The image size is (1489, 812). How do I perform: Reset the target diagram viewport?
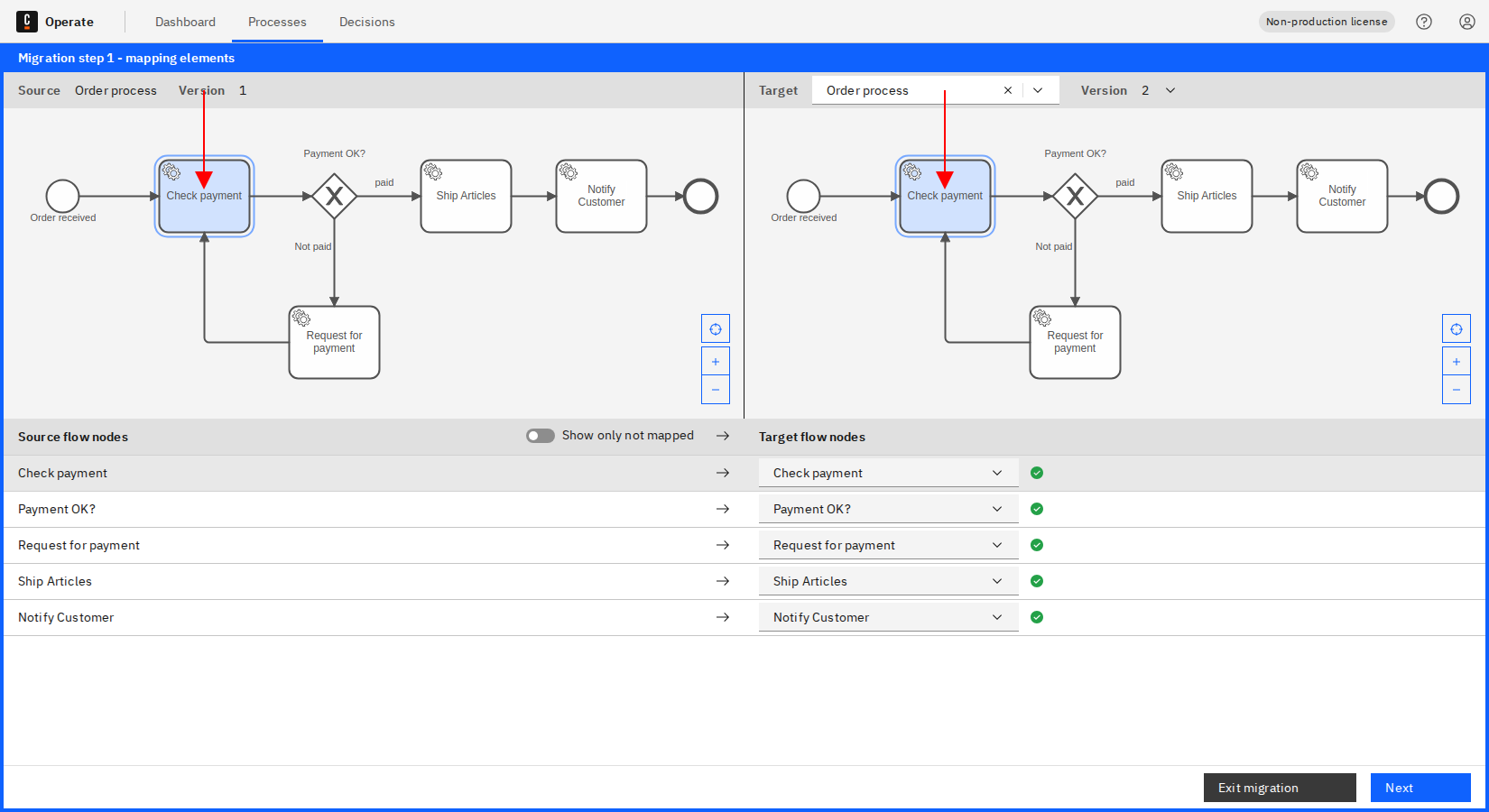click(x=1457, y=328)
